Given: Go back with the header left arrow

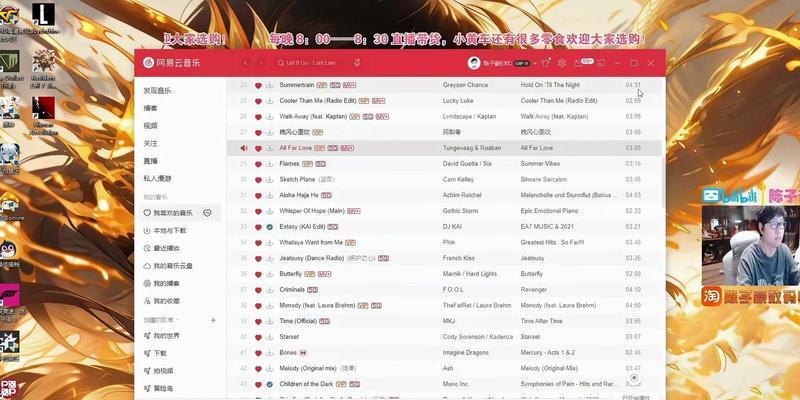Looking at the screenshot, I should [245, 63].
